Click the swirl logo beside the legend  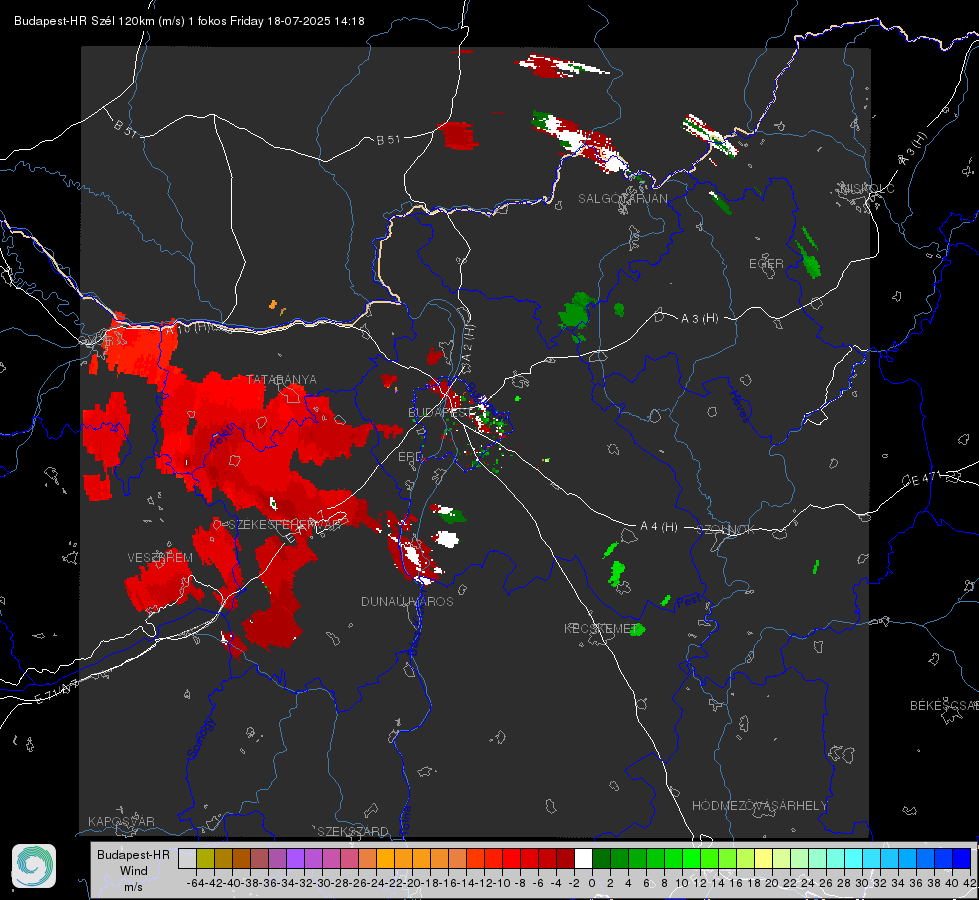click(x=34, y=866)
